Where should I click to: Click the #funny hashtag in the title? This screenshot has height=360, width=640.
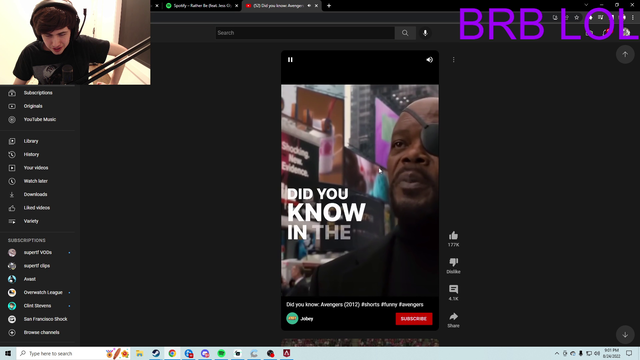(389, 304)
